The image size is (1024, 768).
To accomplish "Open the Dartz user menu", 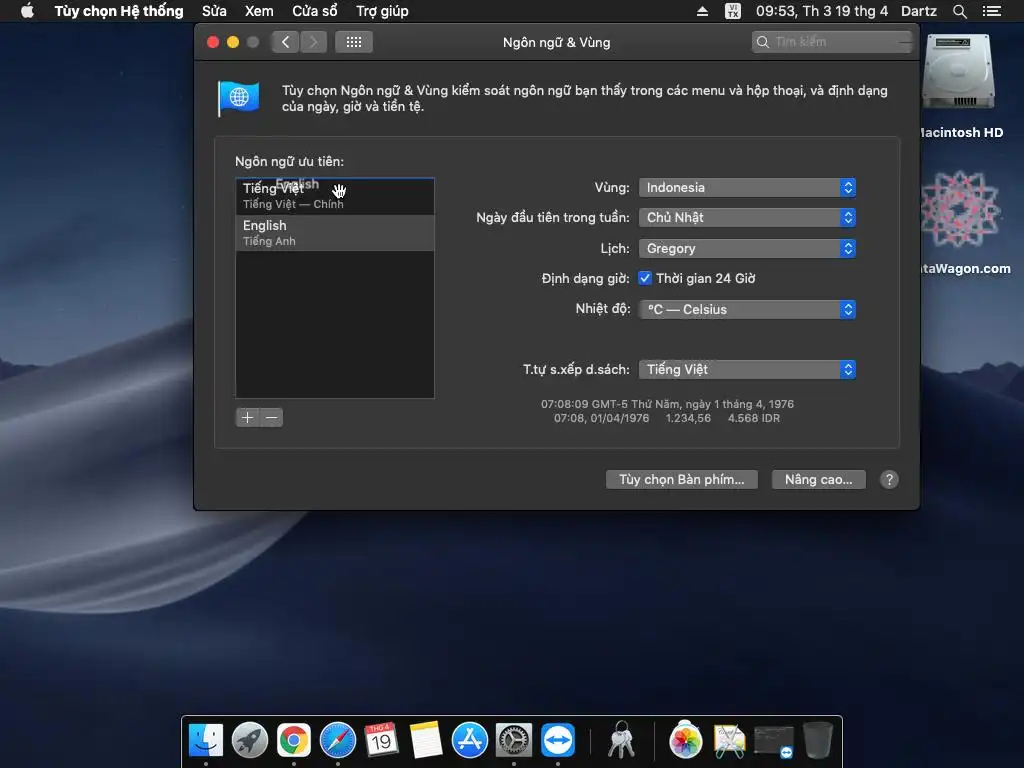I will [x=919, y=11].
